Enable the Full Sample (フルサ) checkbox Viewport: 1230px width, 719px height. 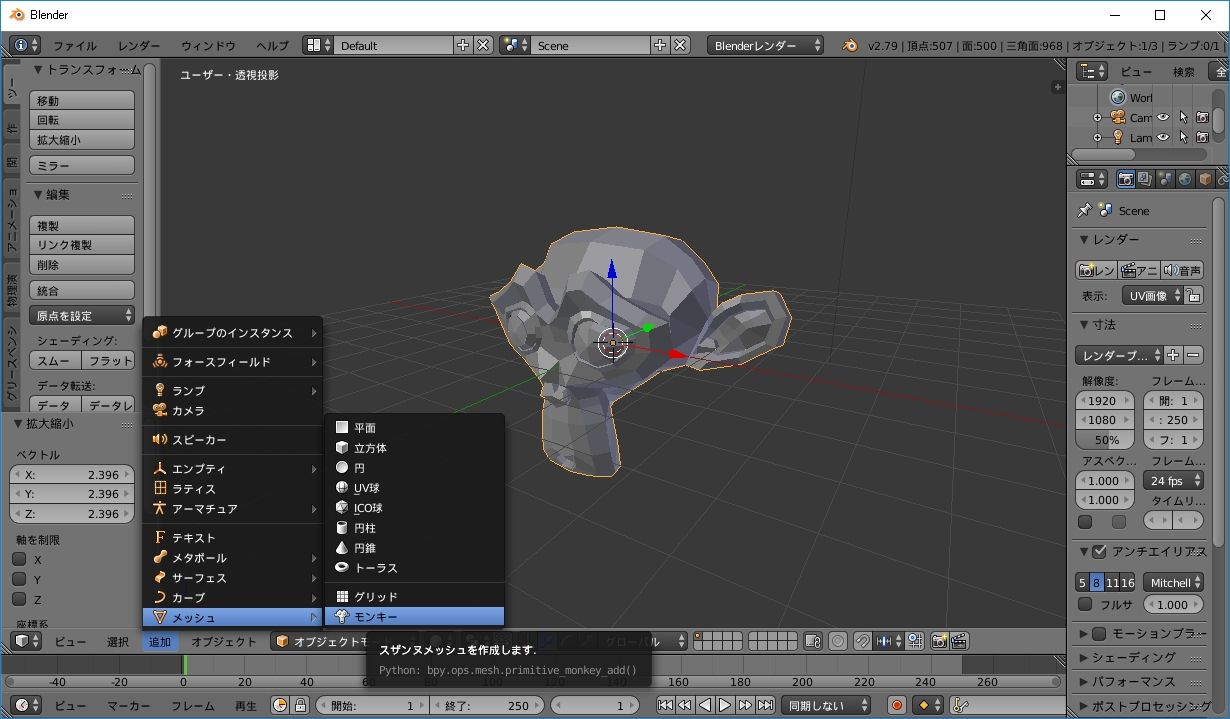pos(1085,604)
